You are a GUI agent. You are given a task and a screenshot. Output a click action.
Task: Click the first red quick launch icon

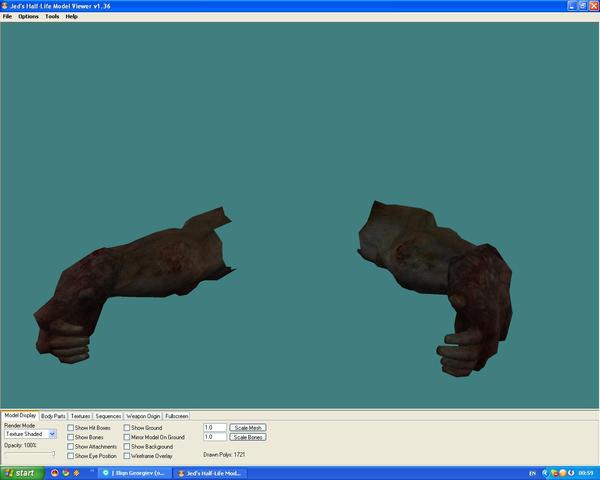[54, 473]
